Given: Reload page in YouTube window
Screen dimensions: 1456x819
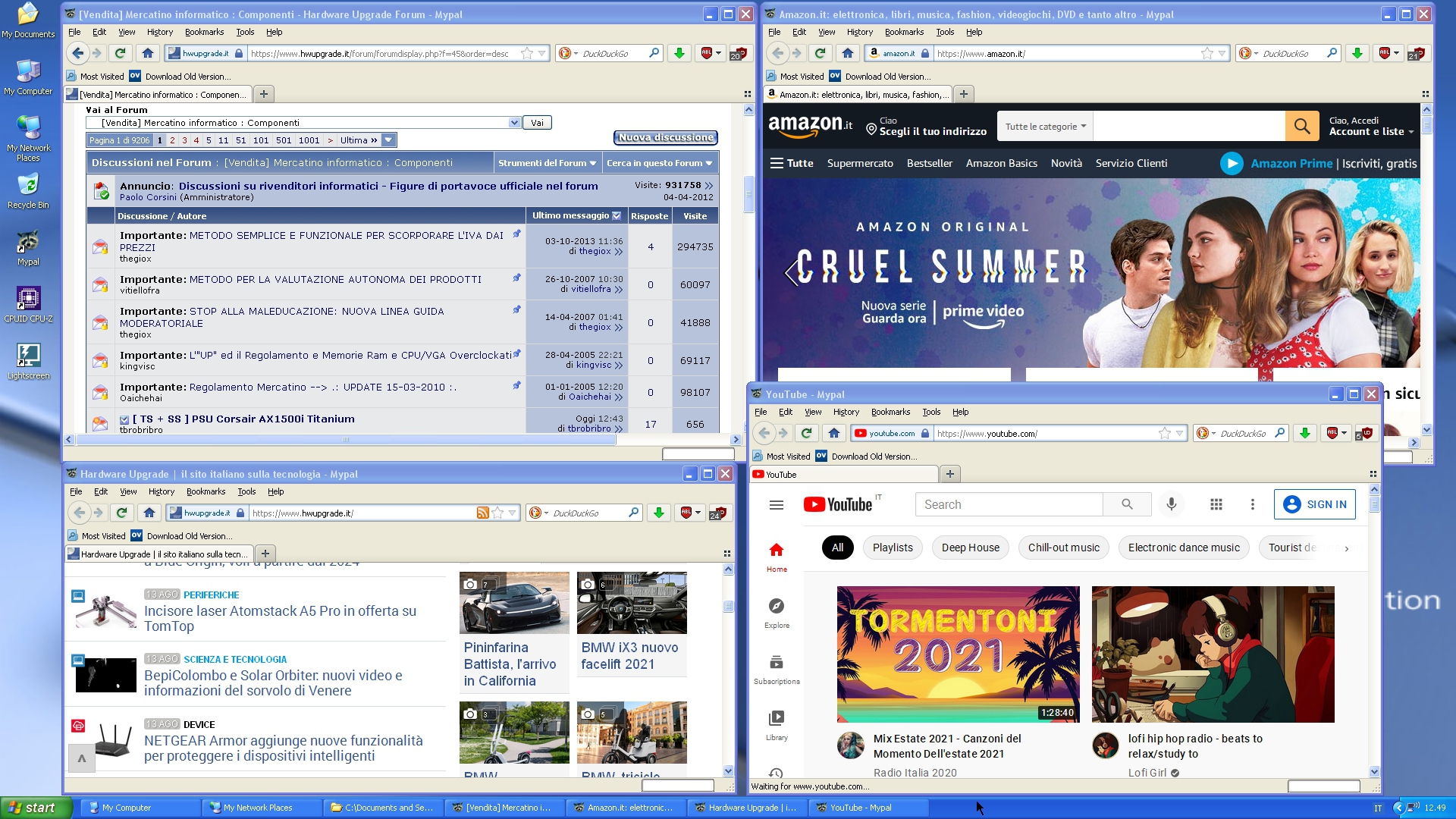Looking at the screenshot, I should pos(807,433).
